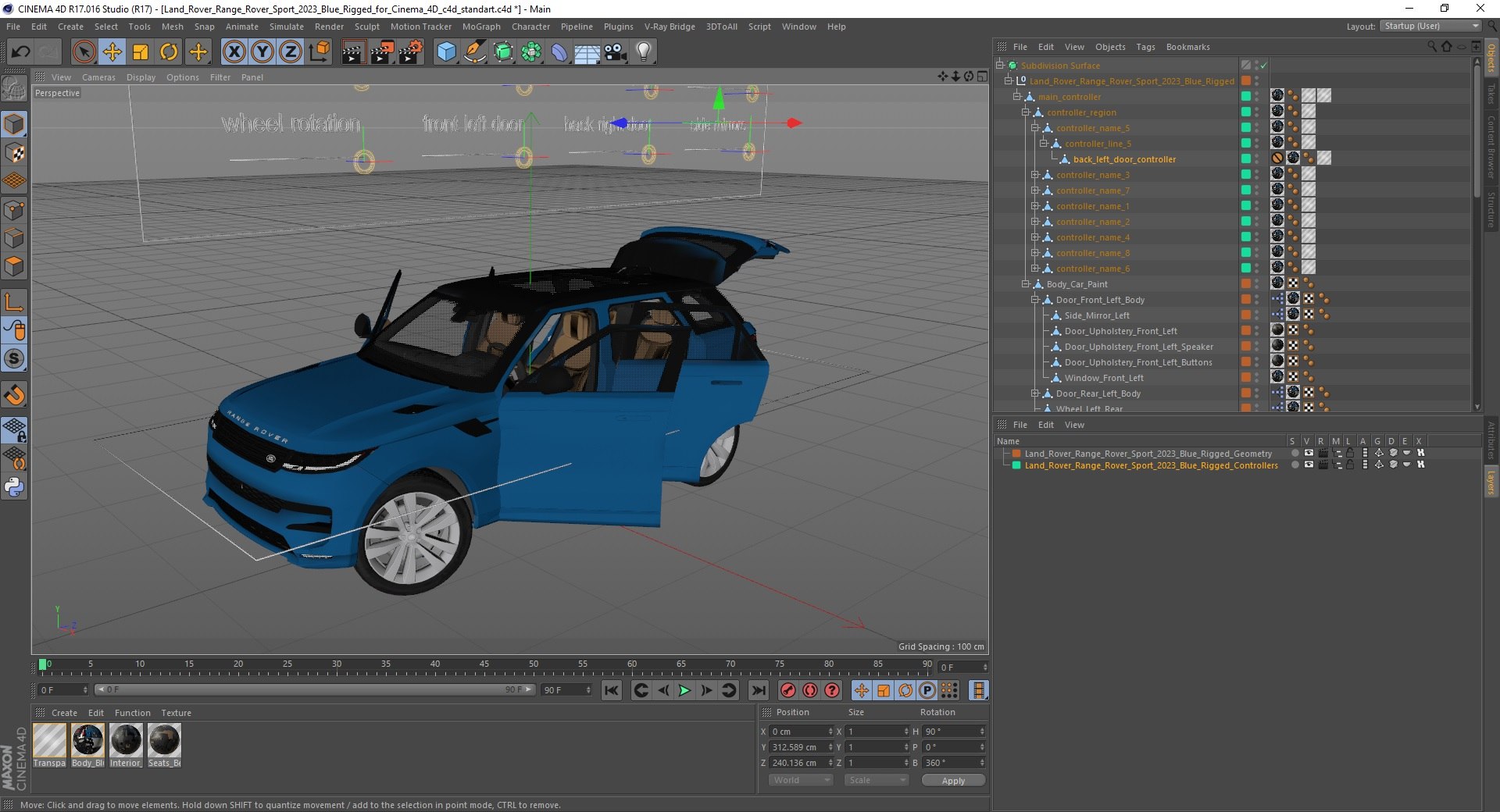Open the MoGraph menu
The width and height of the screenshot is (1500, 812).
tap(481, 27)
